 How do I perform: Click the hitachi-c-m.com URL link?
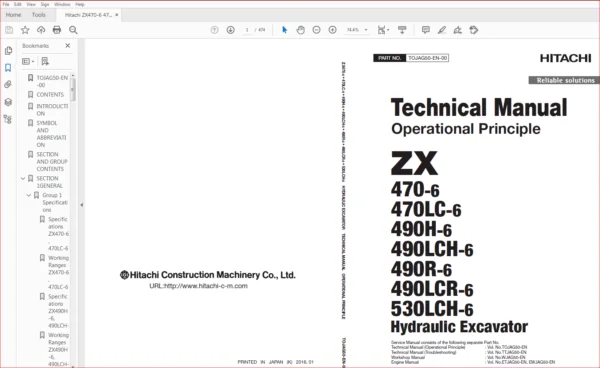point(198,286)
